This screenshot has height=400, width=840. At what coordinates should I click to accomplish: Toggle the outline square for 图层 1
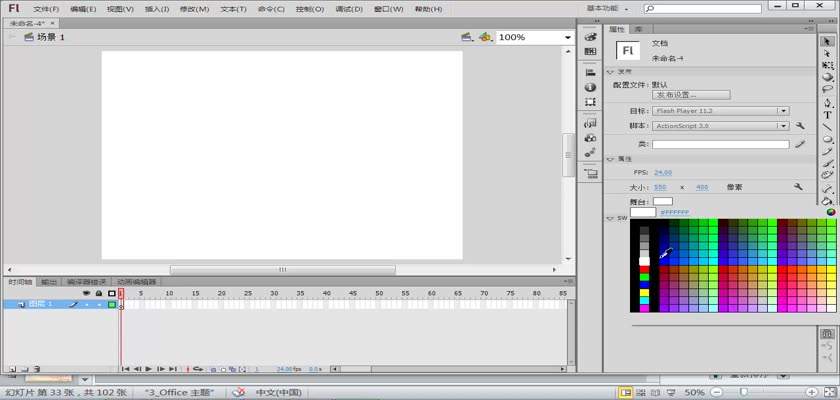point(112,304)
